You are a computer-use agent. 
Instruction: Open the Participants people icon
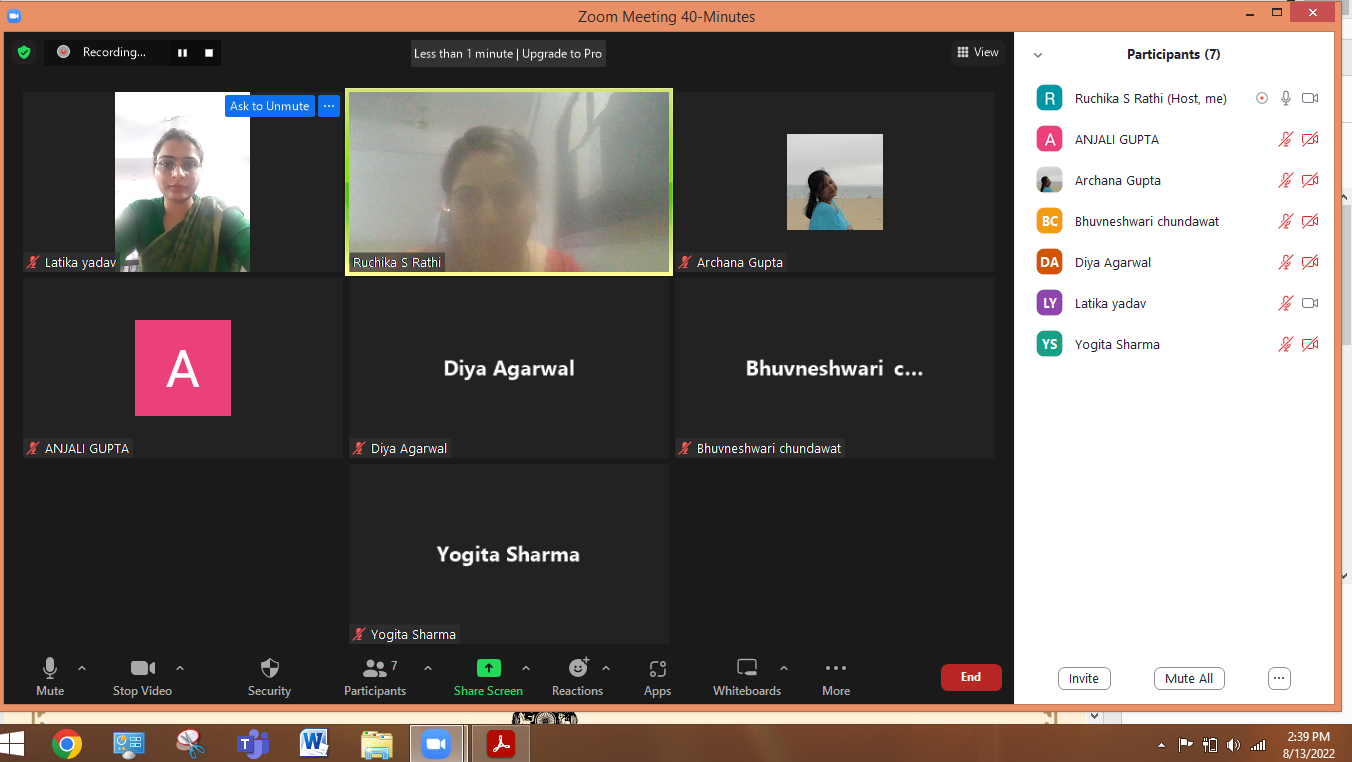pyautogui.click(x=375, y=668)
